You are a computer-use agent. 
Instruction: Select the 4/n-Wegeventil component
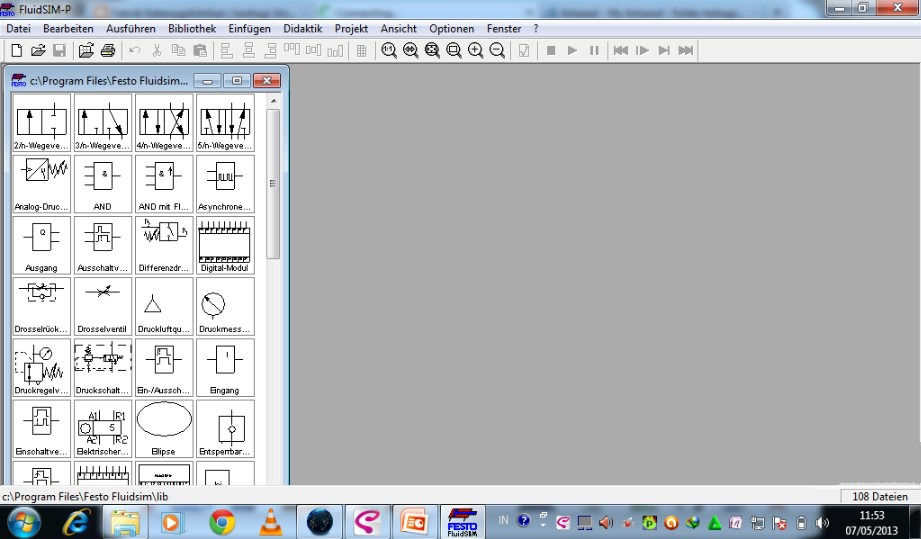coord(164,123)
